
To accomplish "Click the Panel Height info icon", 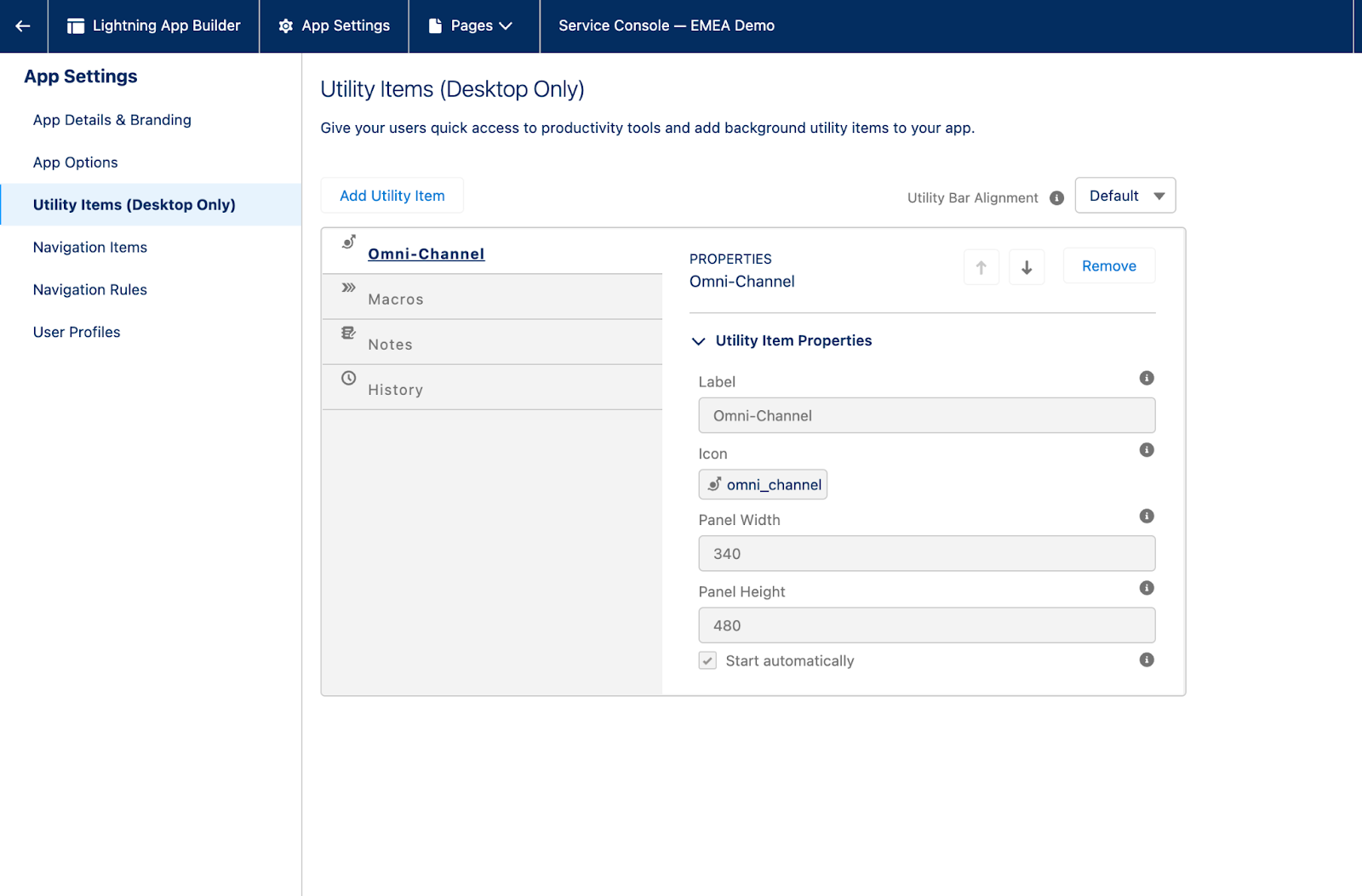I will tap(1147, 588).
